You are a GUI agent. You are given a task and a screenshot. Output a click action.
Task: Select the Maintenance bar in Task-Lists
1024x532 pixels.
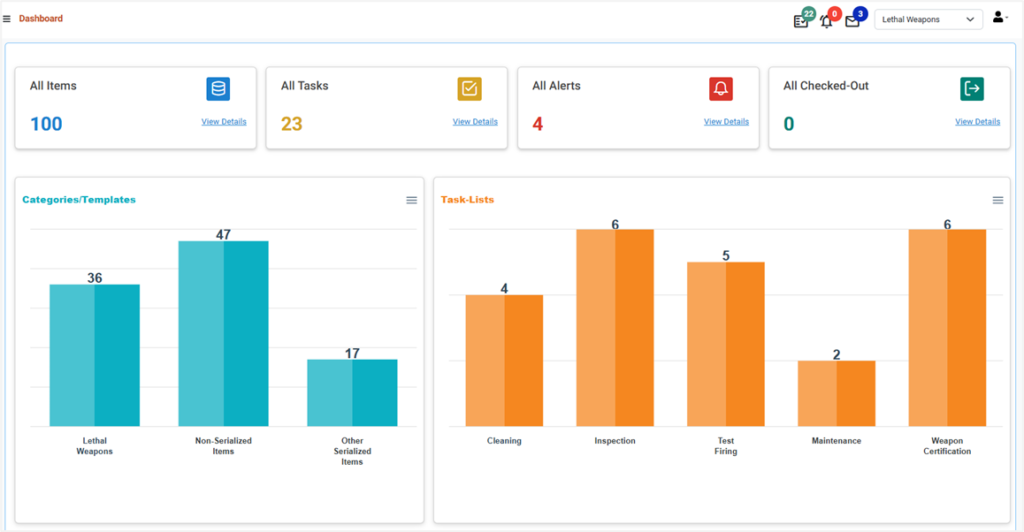click(836, 394)
